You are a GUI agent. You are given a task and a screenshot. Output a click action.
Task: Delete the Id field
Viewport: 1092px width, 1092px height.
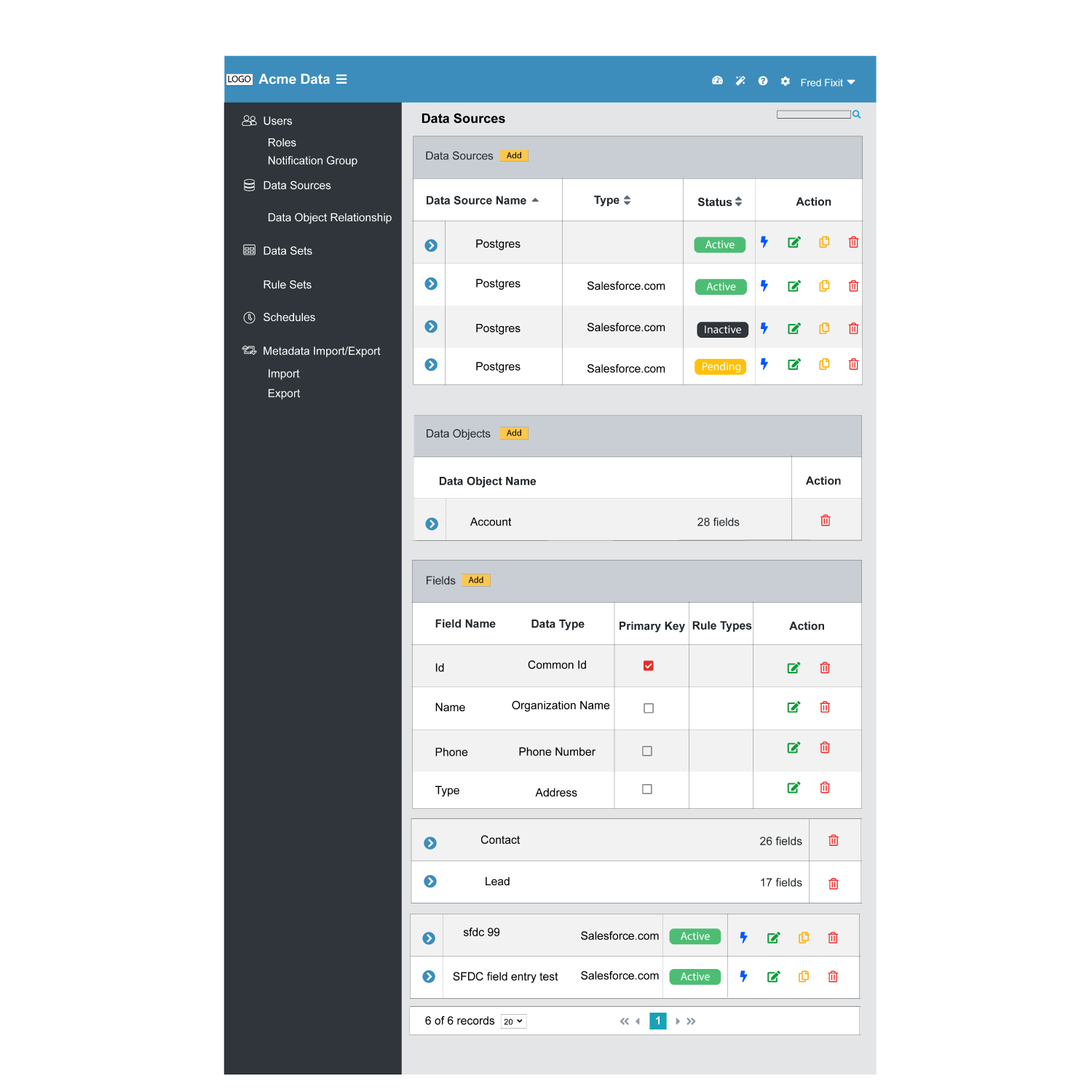click(825, 668)
